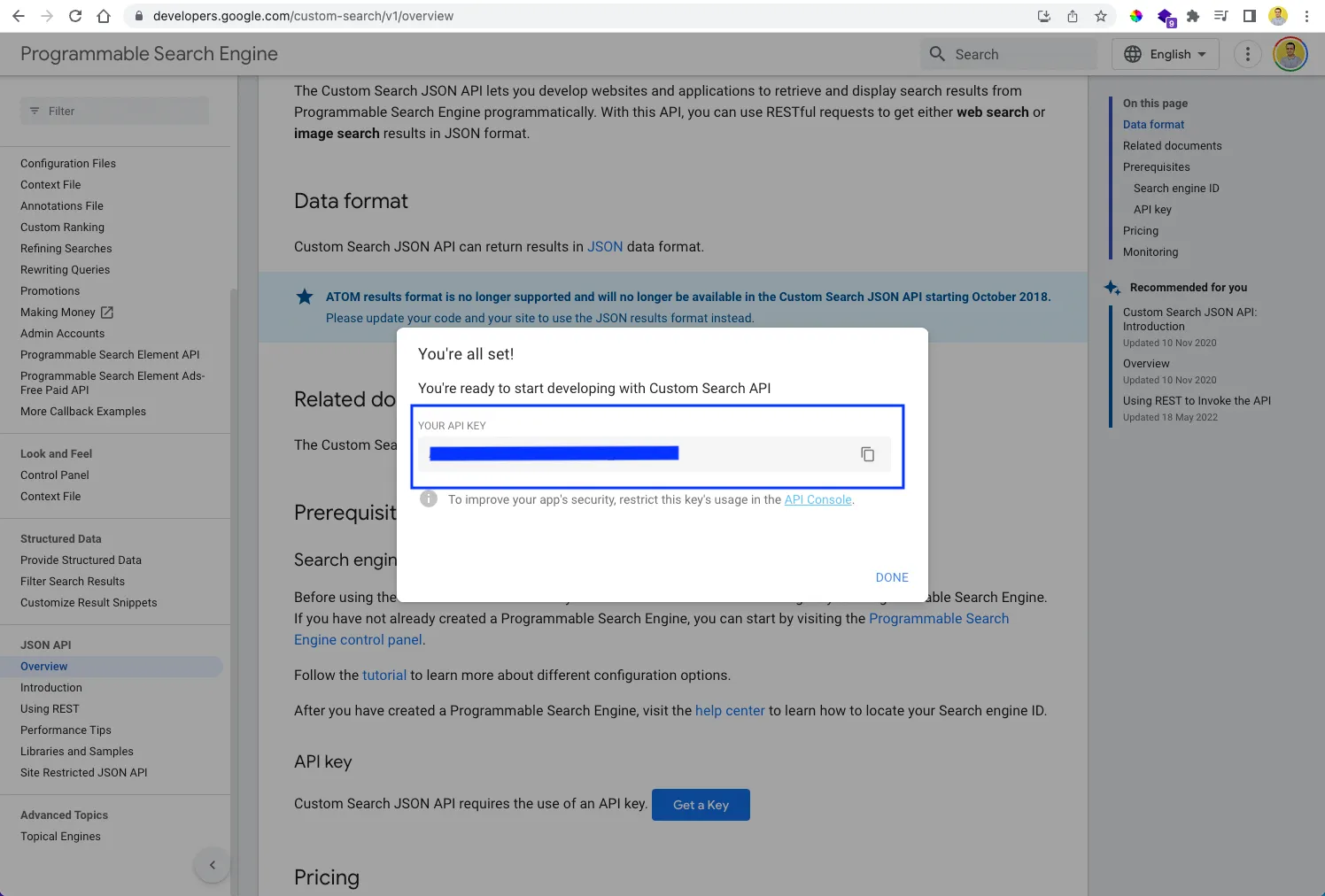Jump to Monitoring in outline
The width and height of the screenshot is (1325, 896).
tap(1151, 252)
